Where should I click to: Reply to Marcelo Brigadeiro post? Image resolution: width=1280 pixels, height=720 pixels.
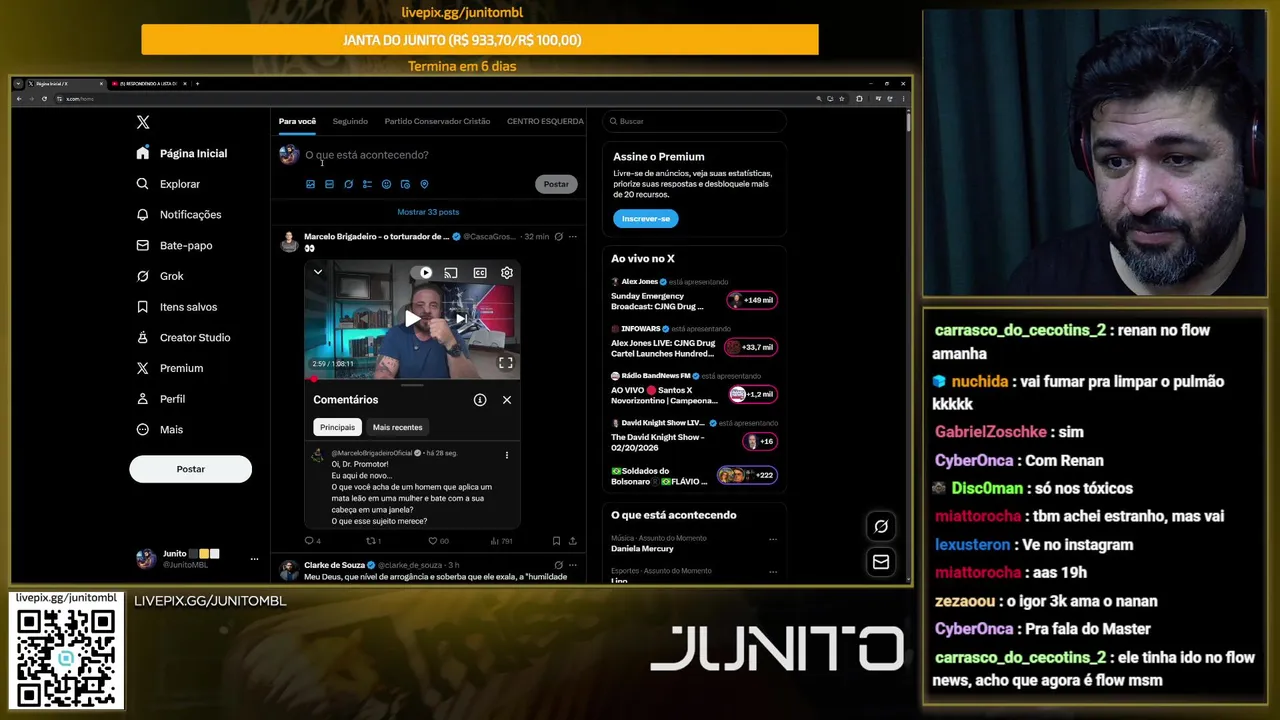tap(312, 541)
